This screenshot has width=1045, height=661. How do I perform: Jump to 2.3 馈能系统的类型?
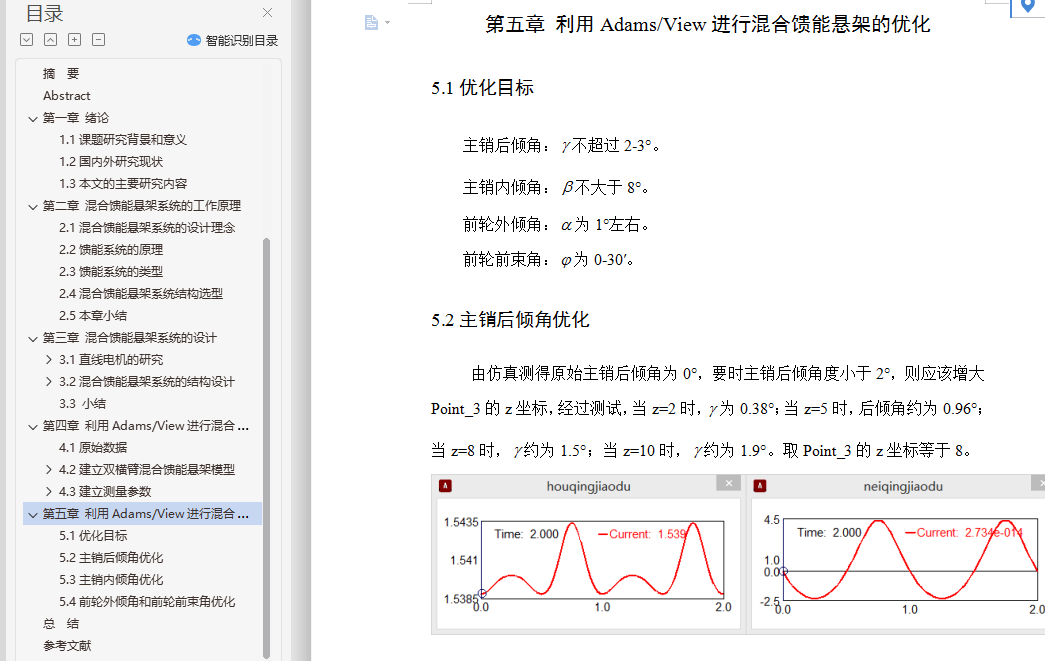click(x=111, y=271)
